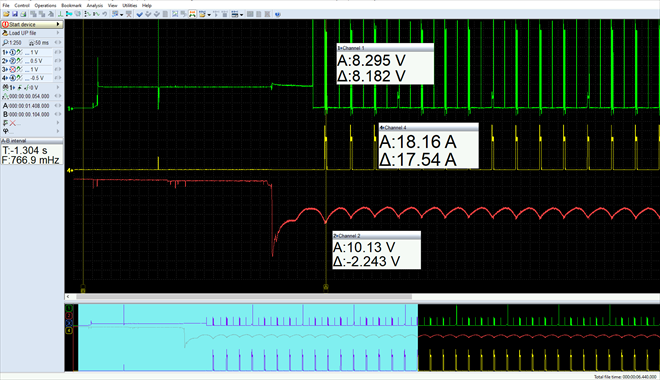Click the undo arrow toolbar icon

point(105,14)
